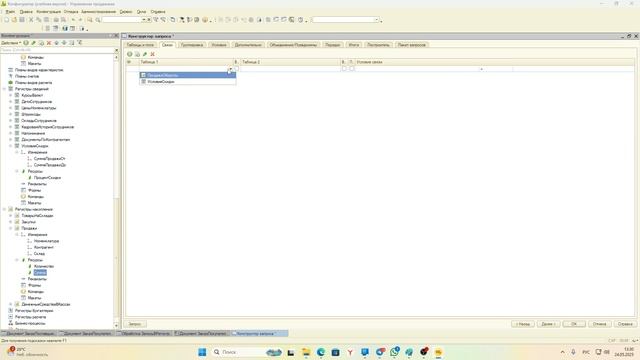Switch to the Порядок tab
The width and height of the screenshot is (640, 360).
click(333, 45)
